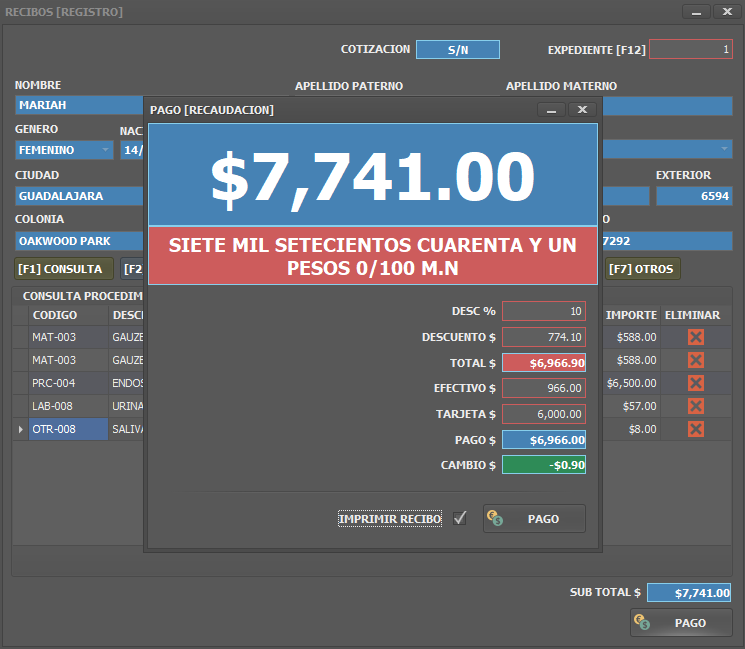Select the EXPEDIENTE [F12] number field
This screenshot has width=745, height=649.
[690, 49]
